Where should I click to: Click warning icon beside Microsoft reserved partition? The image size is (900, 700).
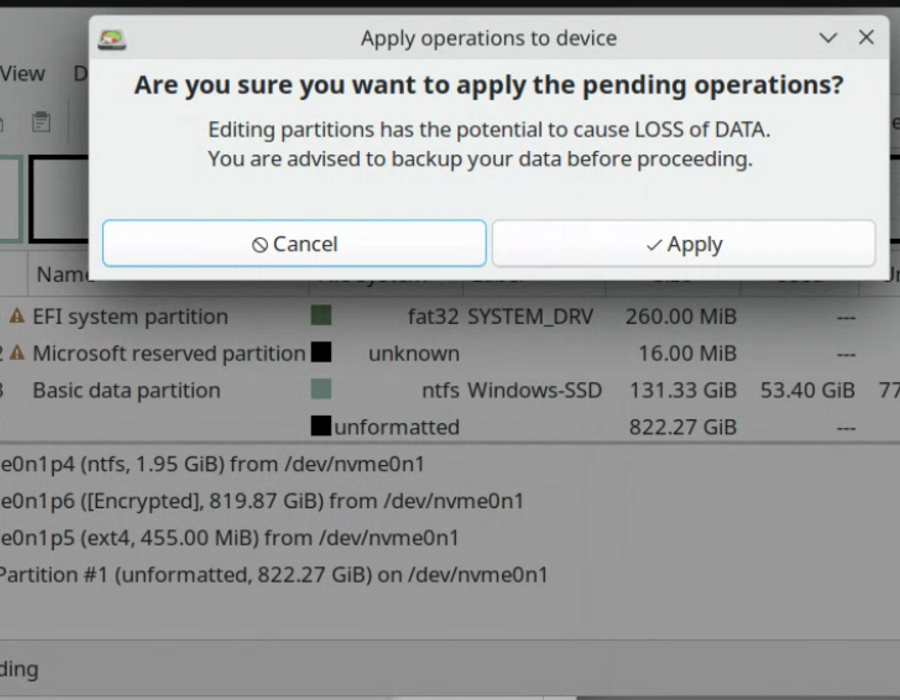[x=17, y=352]
